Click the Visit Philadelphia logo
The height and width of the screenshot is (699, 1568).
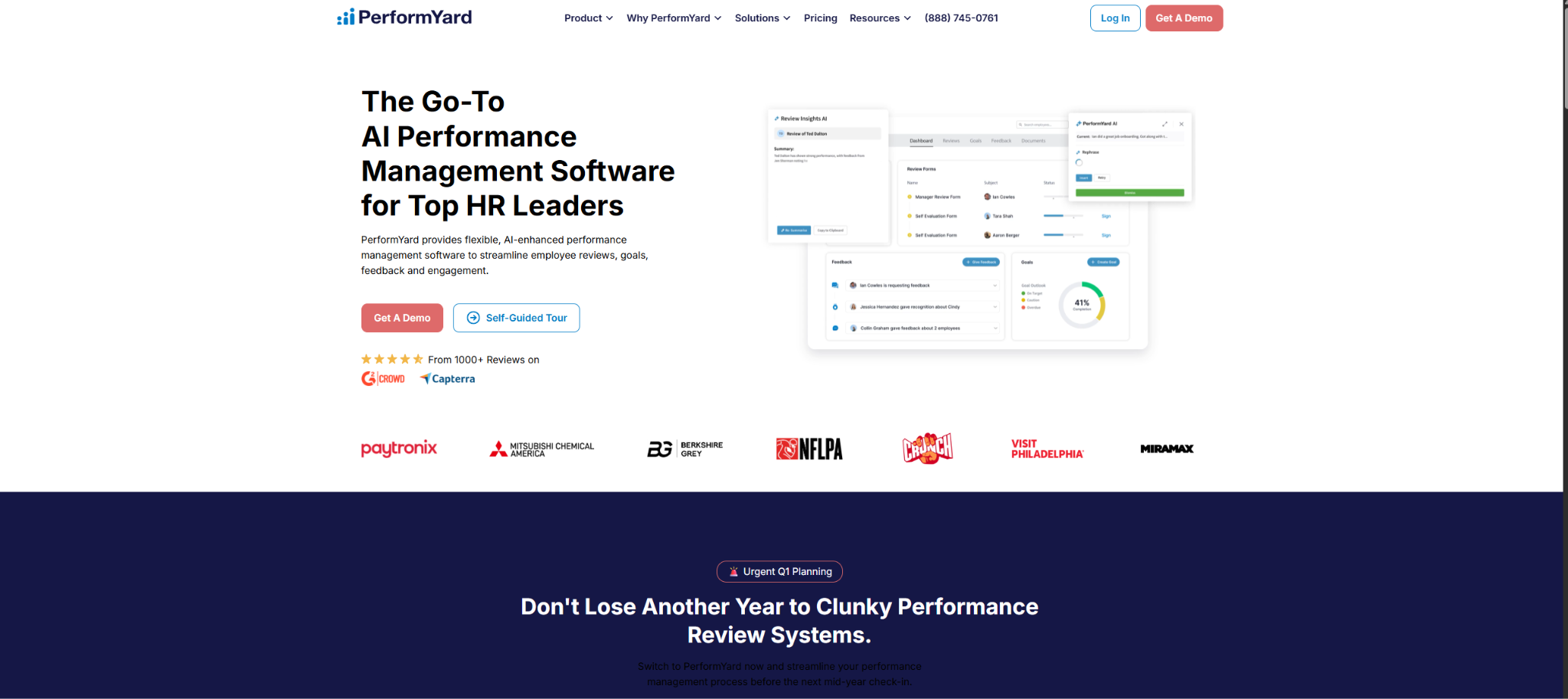point(1047,449)
